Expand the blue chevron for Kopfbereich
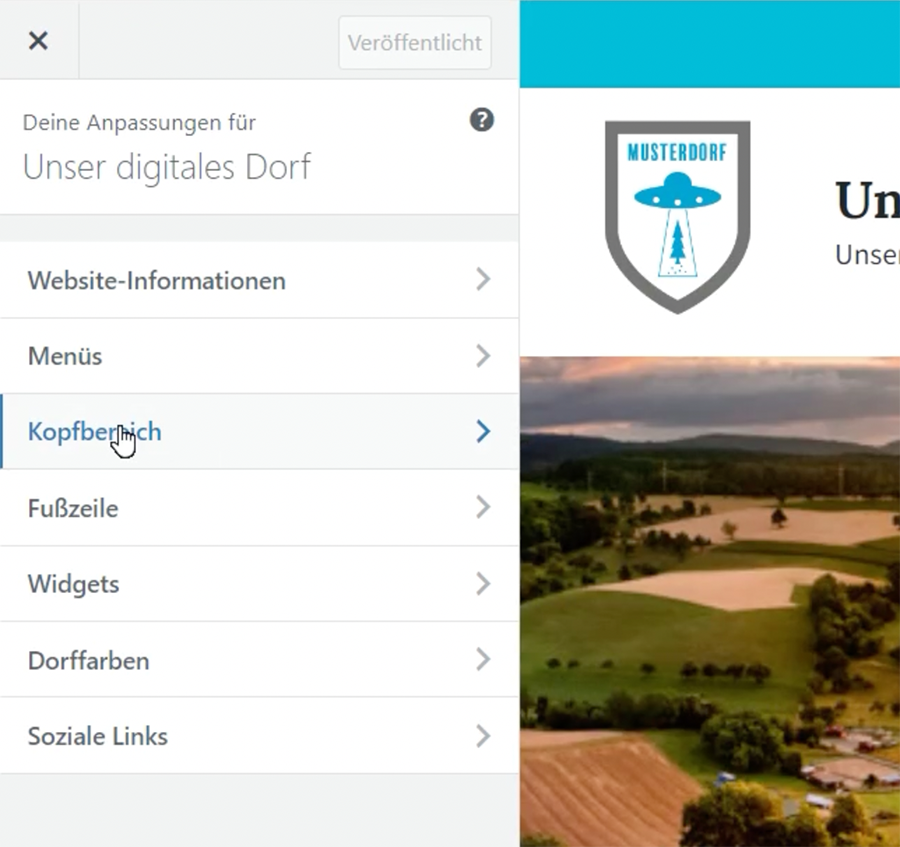The height and width of the screenshot is (847, 900). [x=483, y=432]
